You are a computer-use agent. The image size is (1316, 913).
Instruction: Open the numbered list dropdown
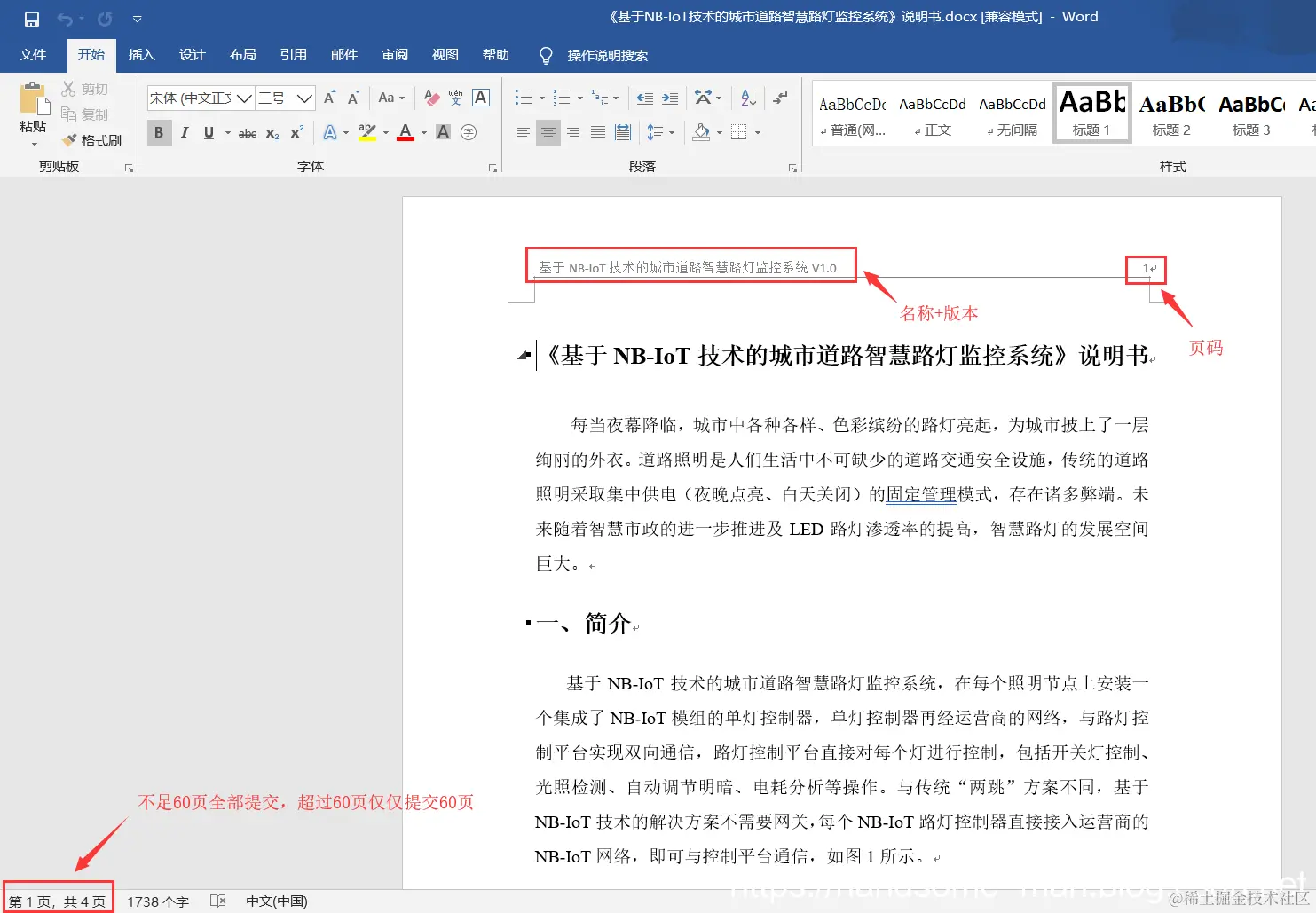580,98
